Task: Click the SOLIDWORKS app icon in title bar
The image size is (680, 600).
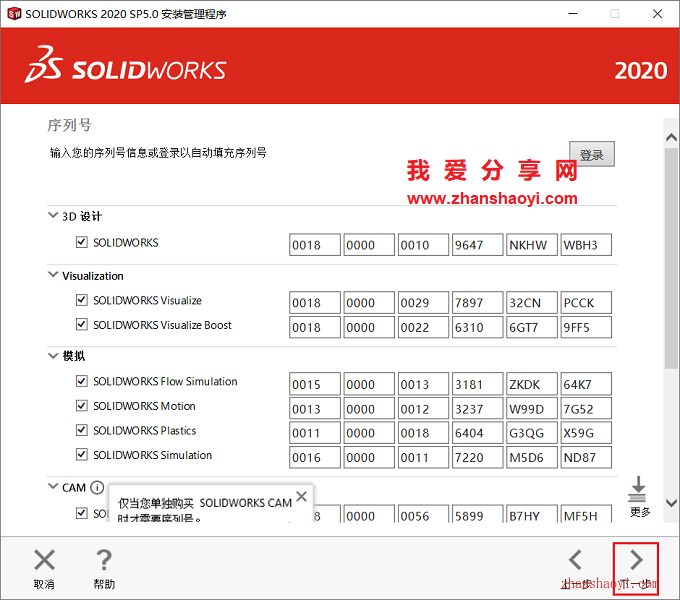Action: [x=14, y=14]
